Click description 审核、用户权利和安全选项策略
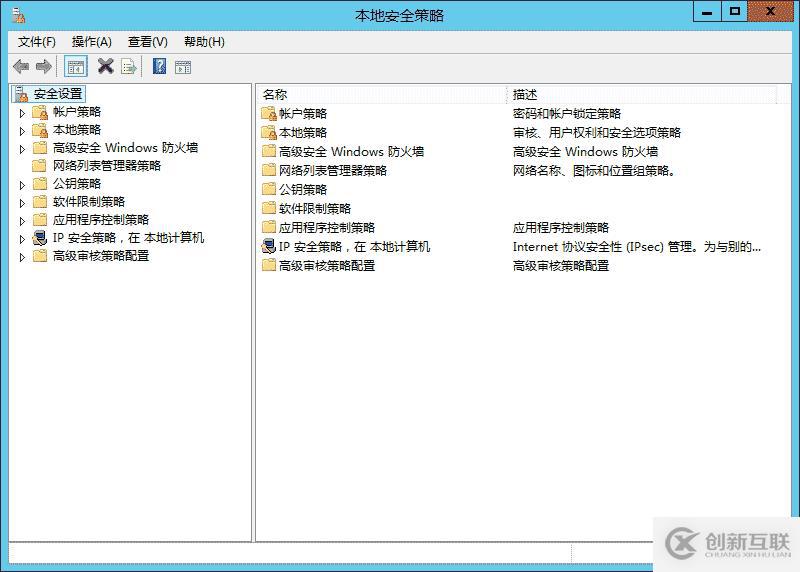 597,133
